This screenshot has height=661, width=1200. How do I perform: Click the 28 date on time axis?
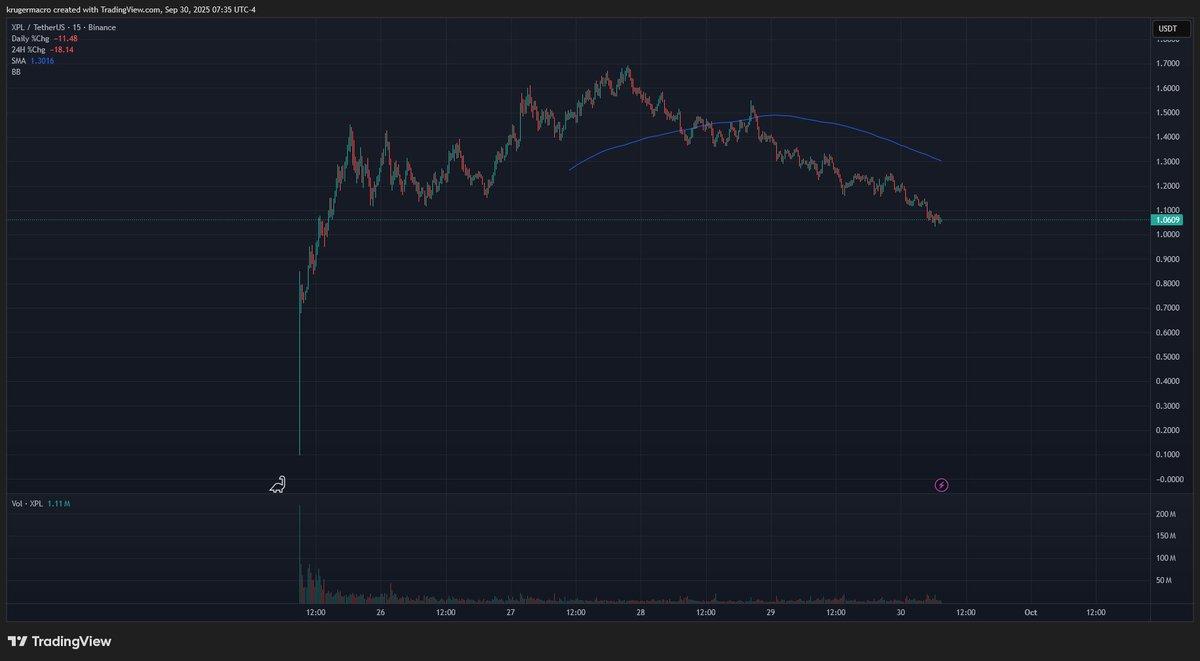(640, 612)
